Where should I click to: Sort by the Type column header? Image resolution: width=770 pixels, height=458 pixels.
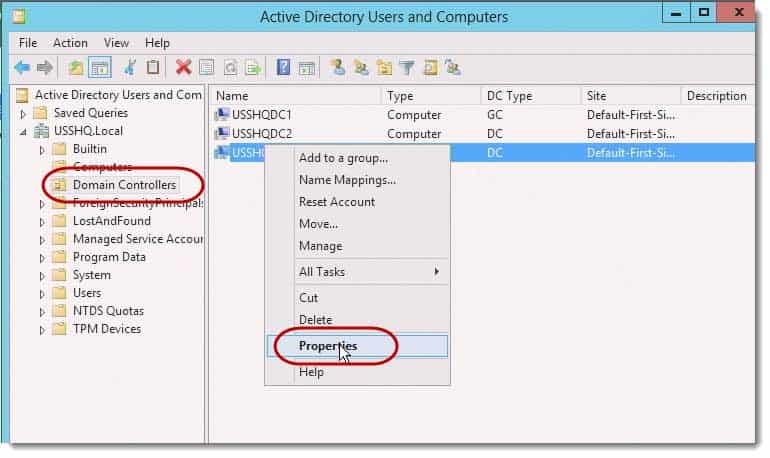(431, 96)
